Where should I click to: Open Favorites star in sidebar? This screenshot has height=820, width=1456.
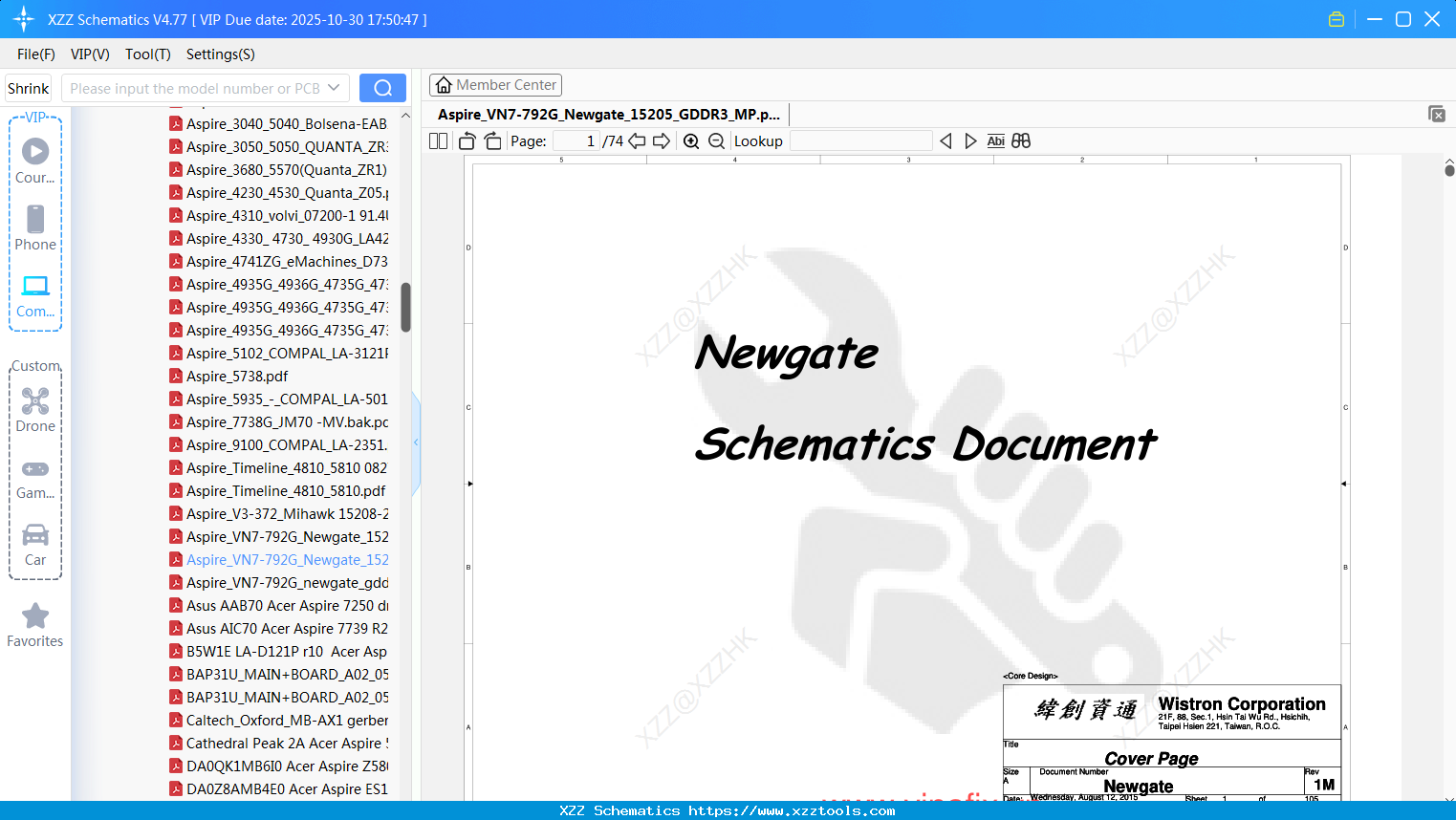coord(35,625)
